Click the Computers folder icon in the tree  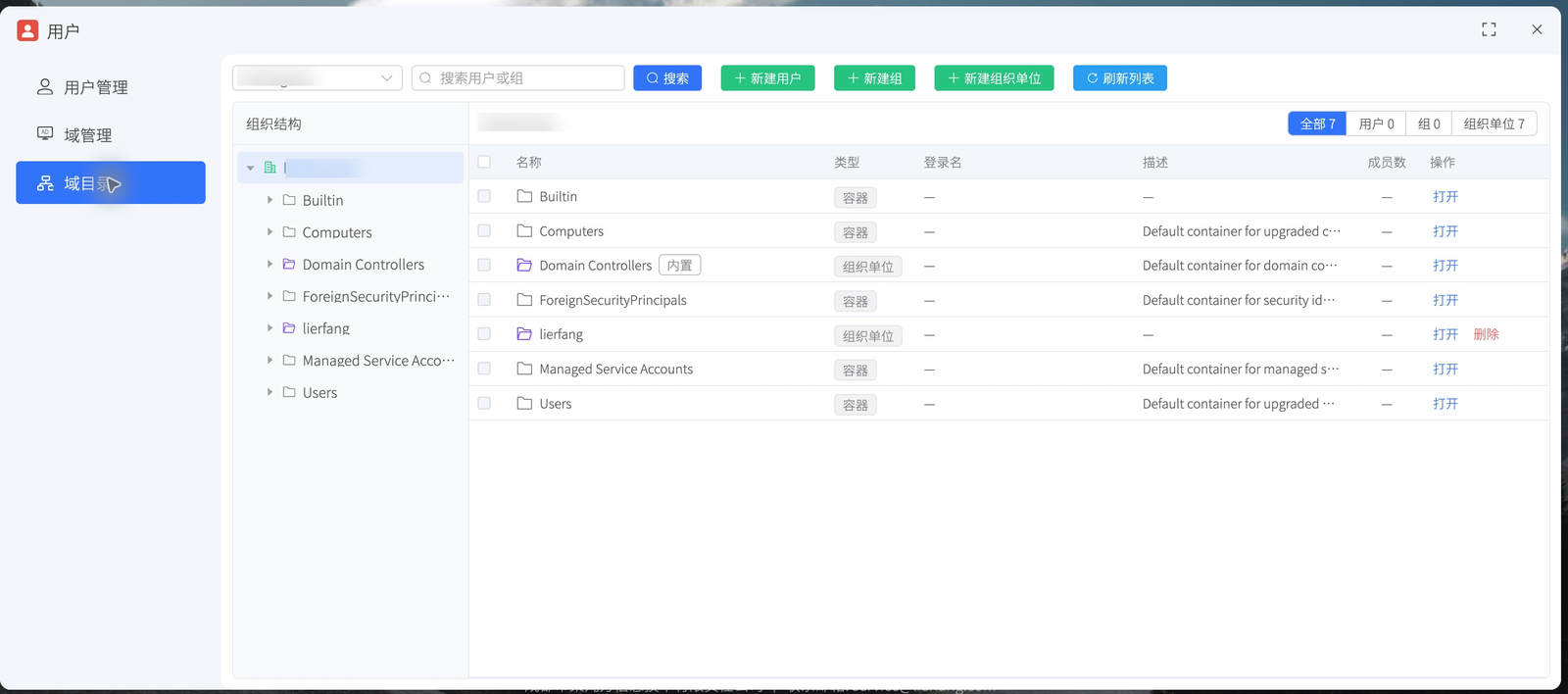point(289,232)
